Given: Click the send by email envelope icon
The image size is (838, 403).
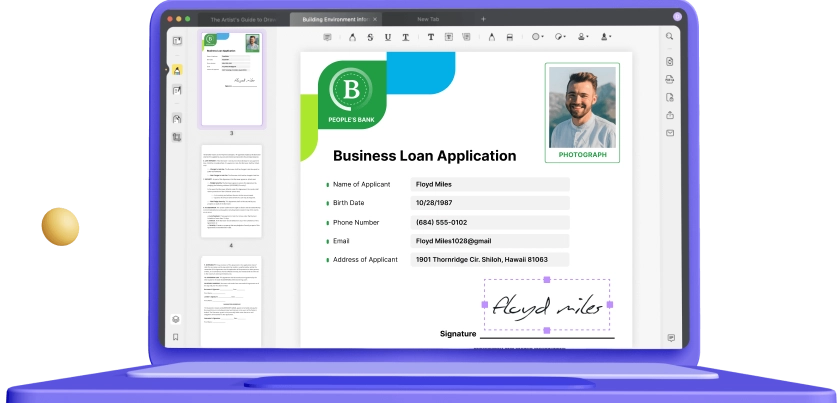Looking at the screenshot, I should pyautogui.click(x=670, y=133).
